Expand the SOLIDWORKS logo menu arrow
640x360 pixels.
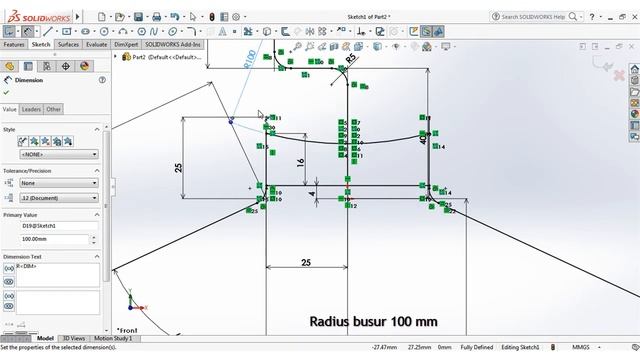click(78, 17)
